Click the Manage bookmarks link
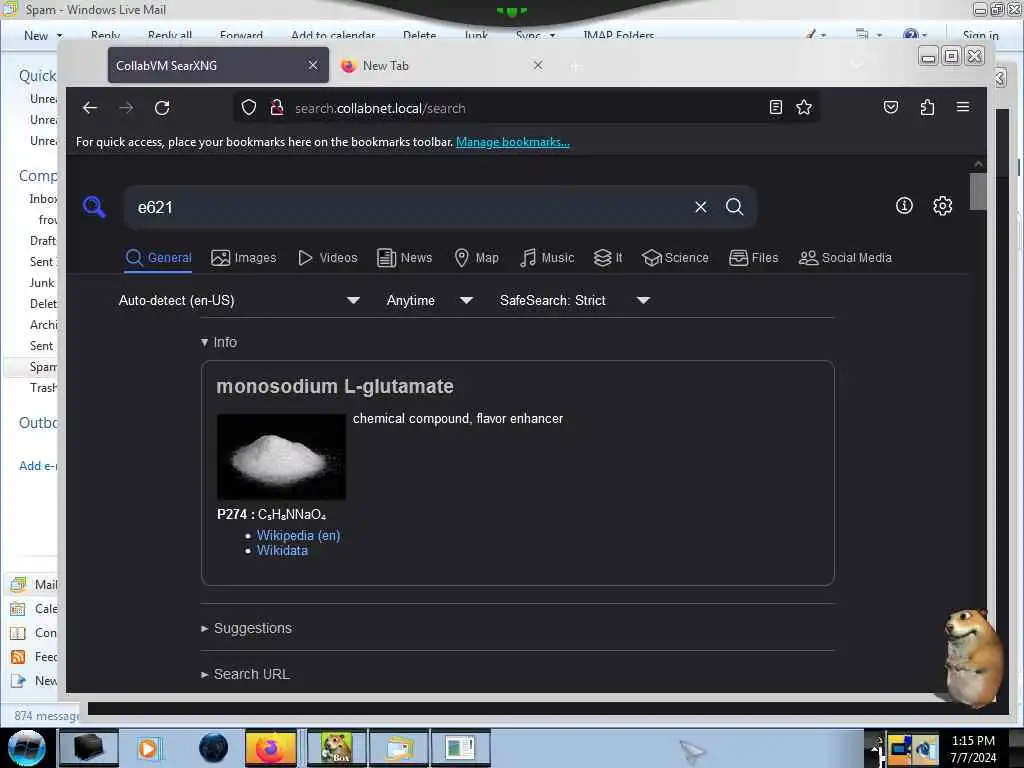 point(513,142)
